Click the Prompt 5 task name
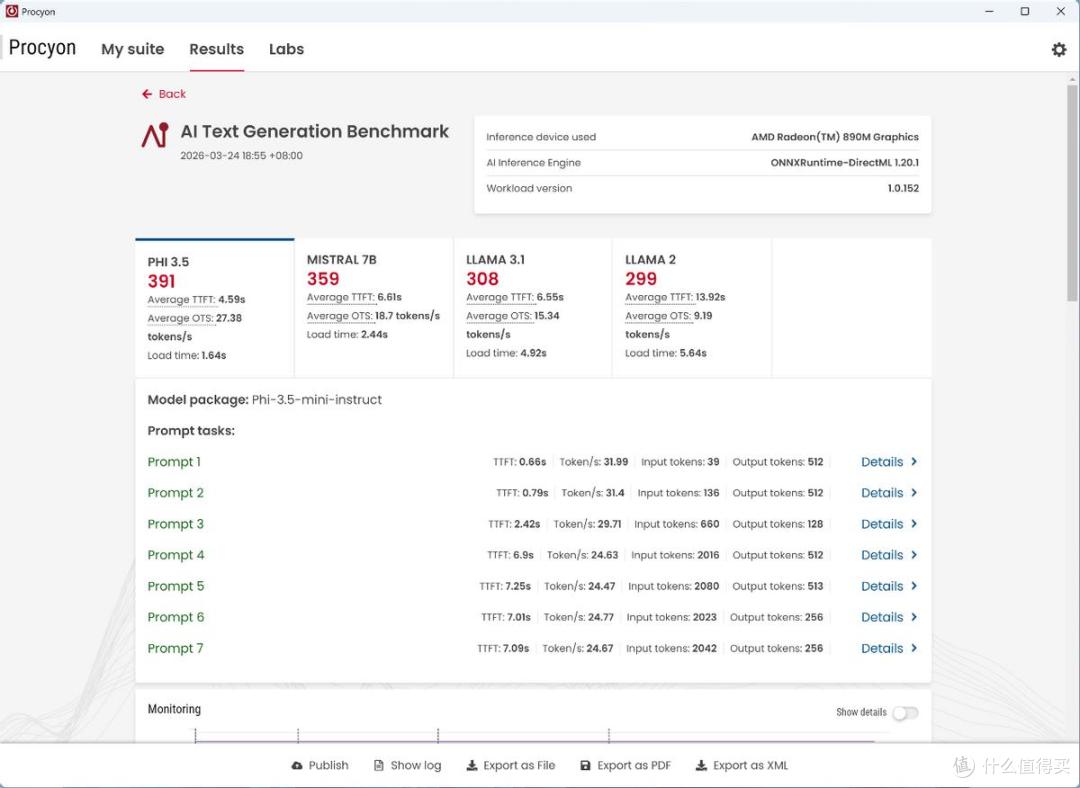Screen dimensions: 1080x788 click(176, 585)
